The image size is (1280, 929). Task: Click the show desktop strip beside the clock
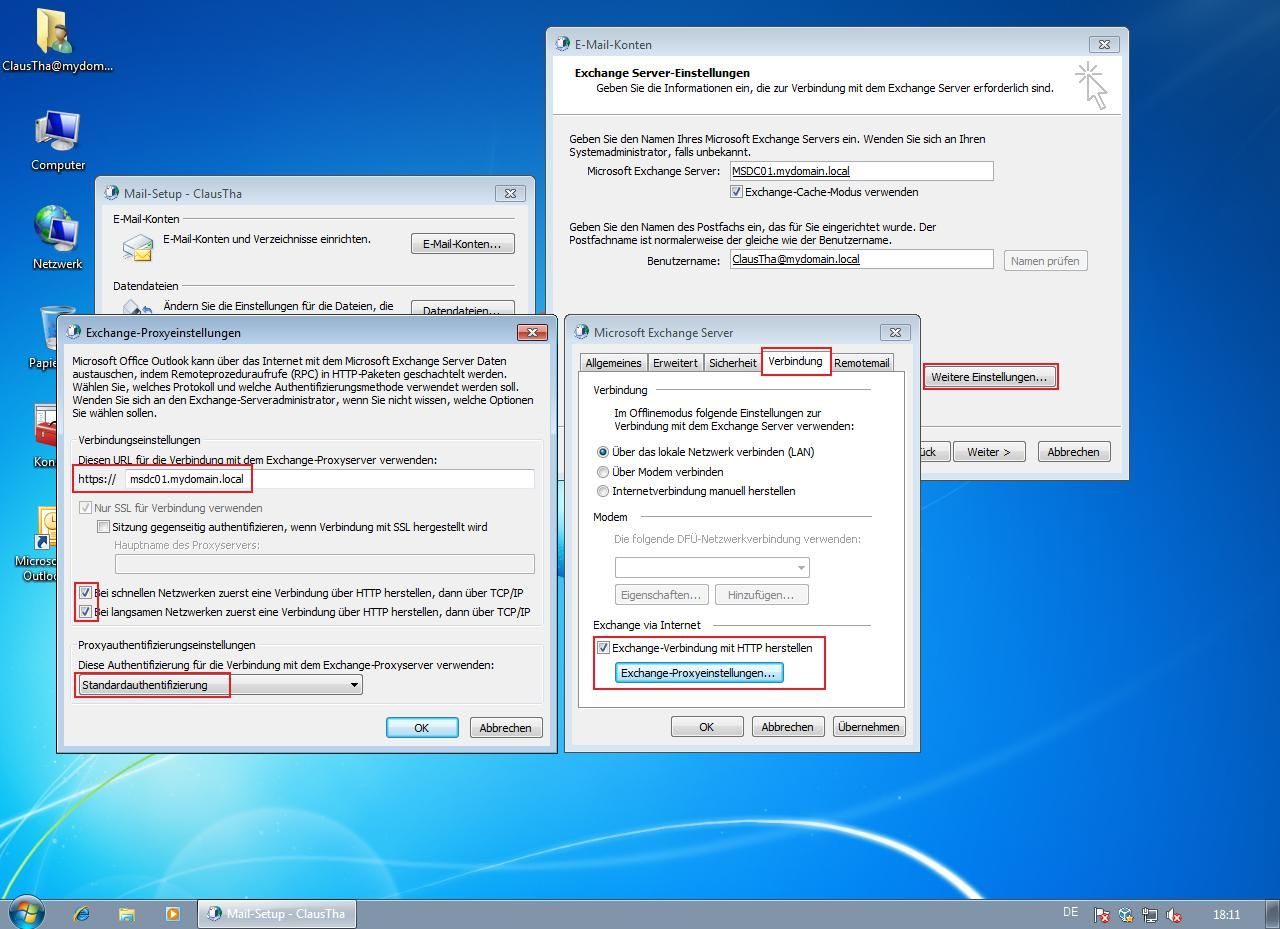coord(1272,913)
